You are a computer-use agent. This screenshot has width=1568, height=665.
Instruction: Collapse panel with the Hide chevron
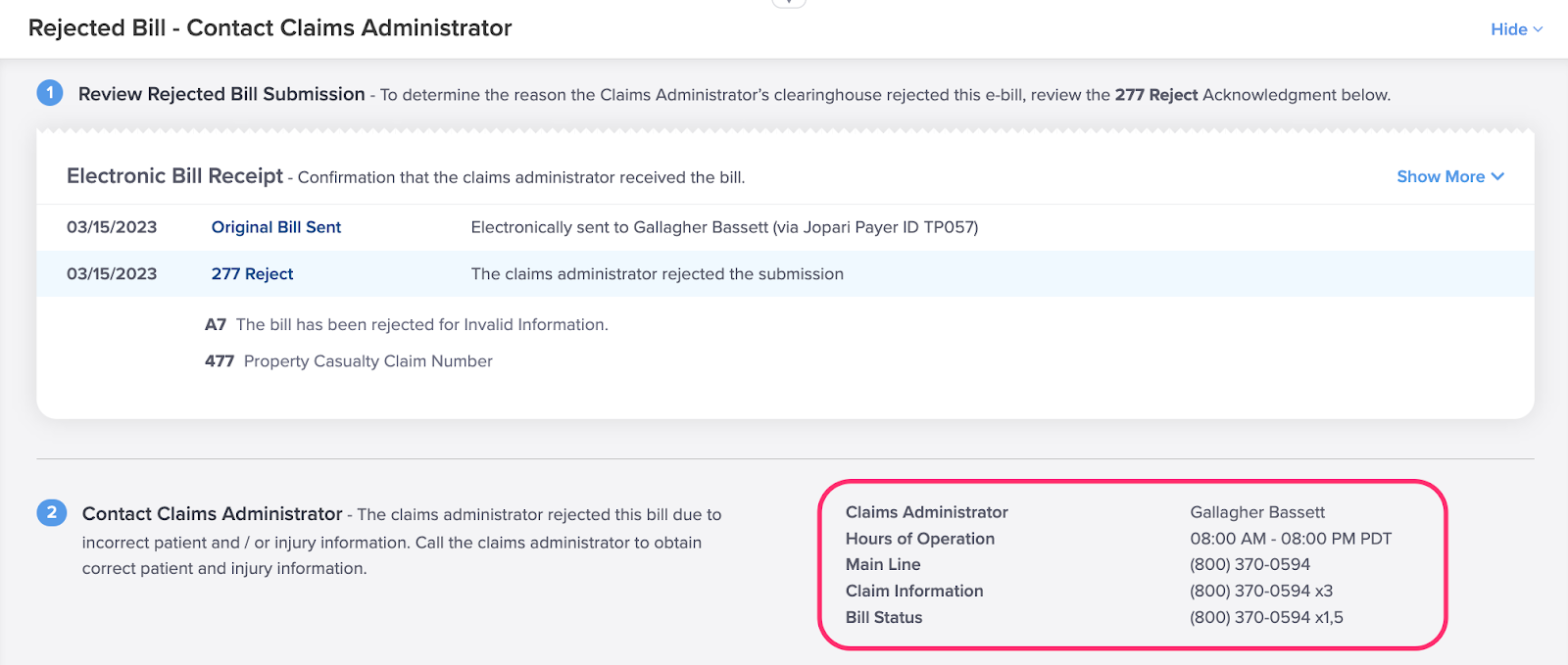click(1516, 29)
